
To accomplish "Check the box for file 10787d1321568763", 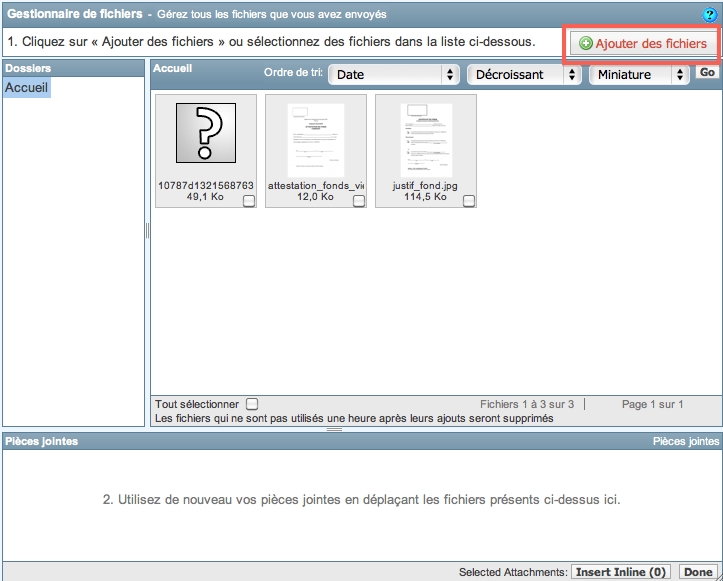I will coord(249,201).
